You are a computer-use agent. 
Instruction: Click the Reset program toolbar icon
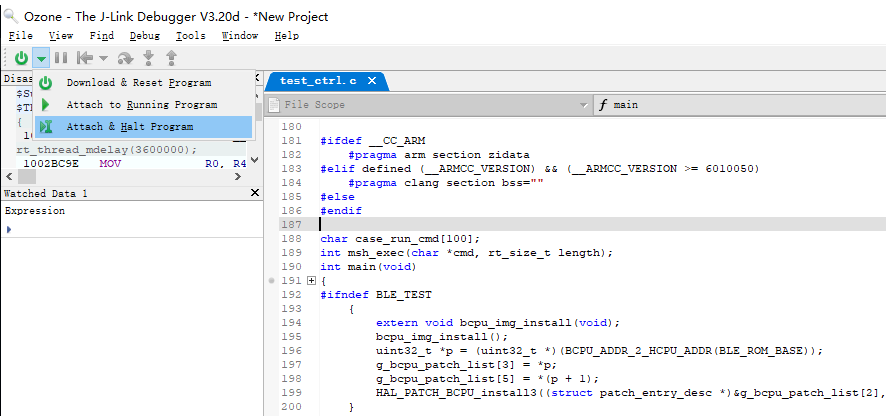[x=85, y=58]
